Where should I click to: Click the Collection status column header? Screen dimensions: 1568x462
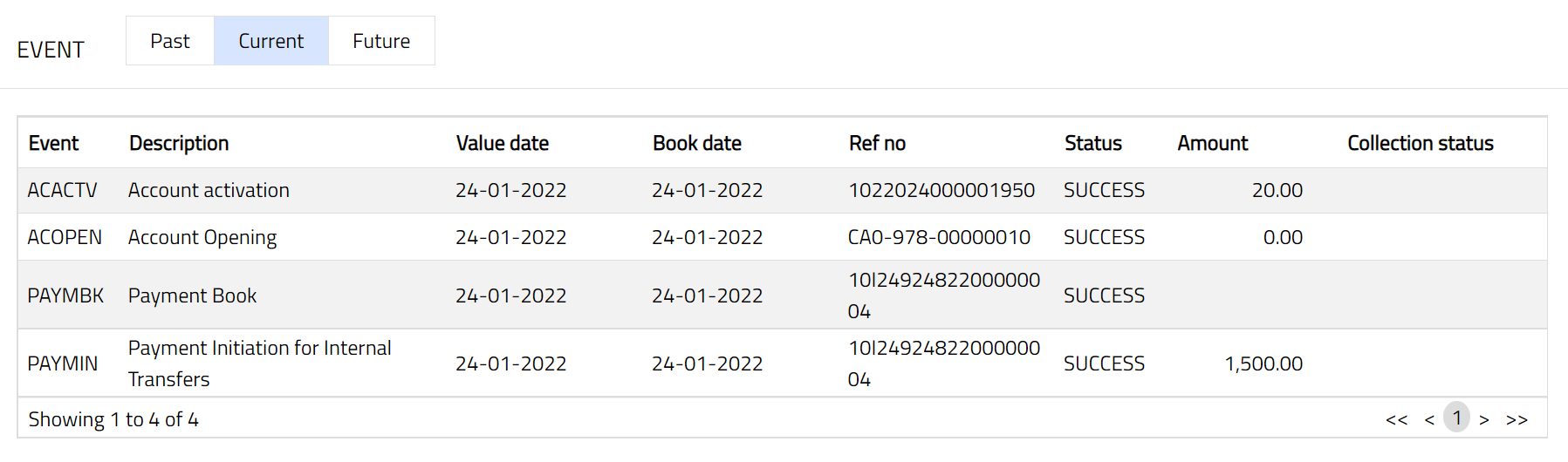pos(1420,143)
